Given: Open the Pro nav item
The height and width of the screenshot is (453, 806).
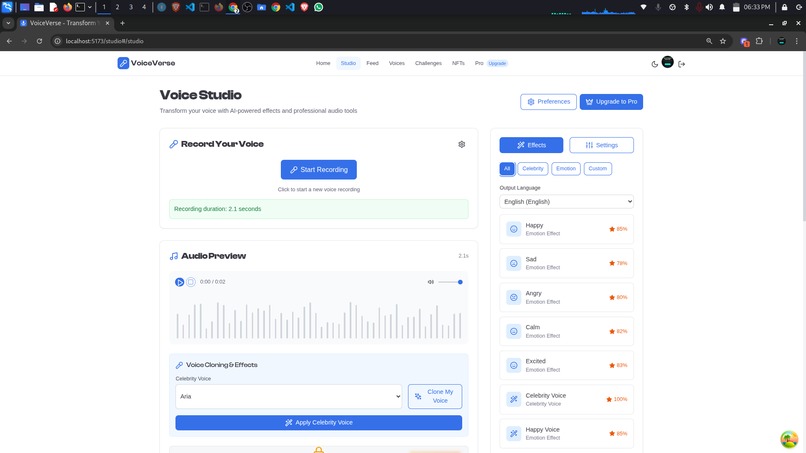Looking at the screenshot, I should 479,63.
